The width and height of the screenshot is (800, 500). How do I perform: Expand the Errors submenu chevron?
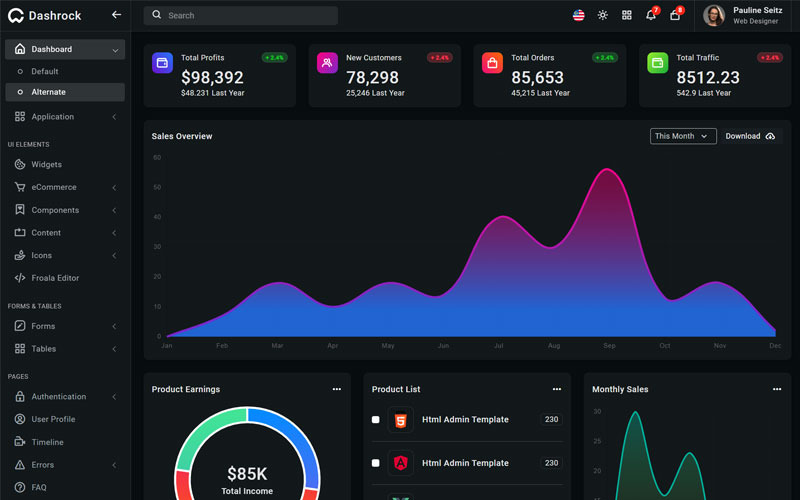click(114, 465)
